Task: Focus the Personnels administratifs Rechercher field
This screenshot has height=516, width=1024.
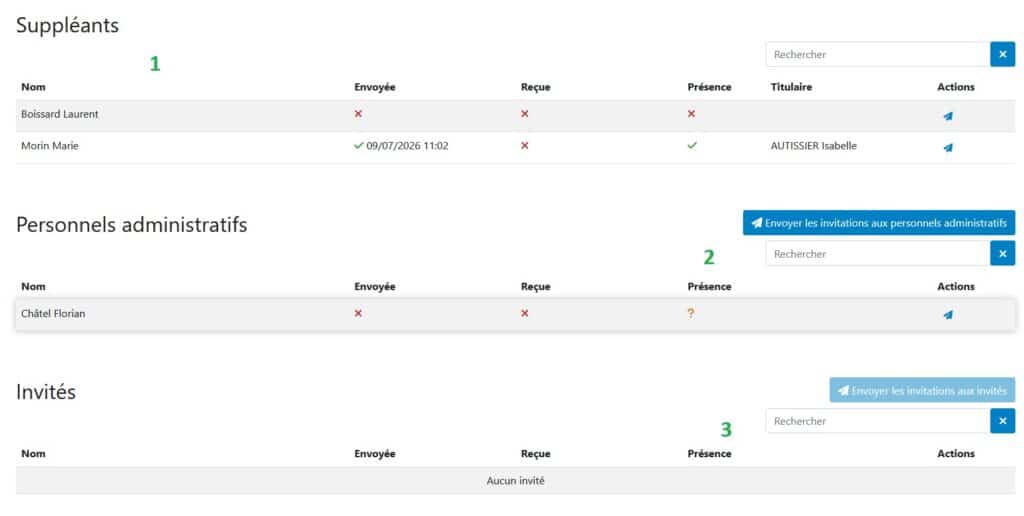Action: [878, 253]
